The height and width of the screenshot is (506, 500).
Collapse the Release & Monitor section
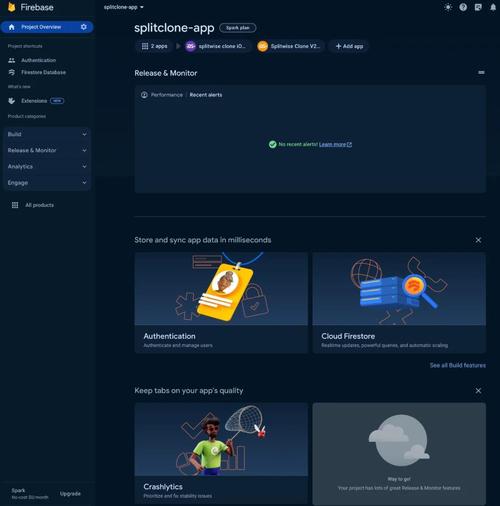[x=481, y=72]
